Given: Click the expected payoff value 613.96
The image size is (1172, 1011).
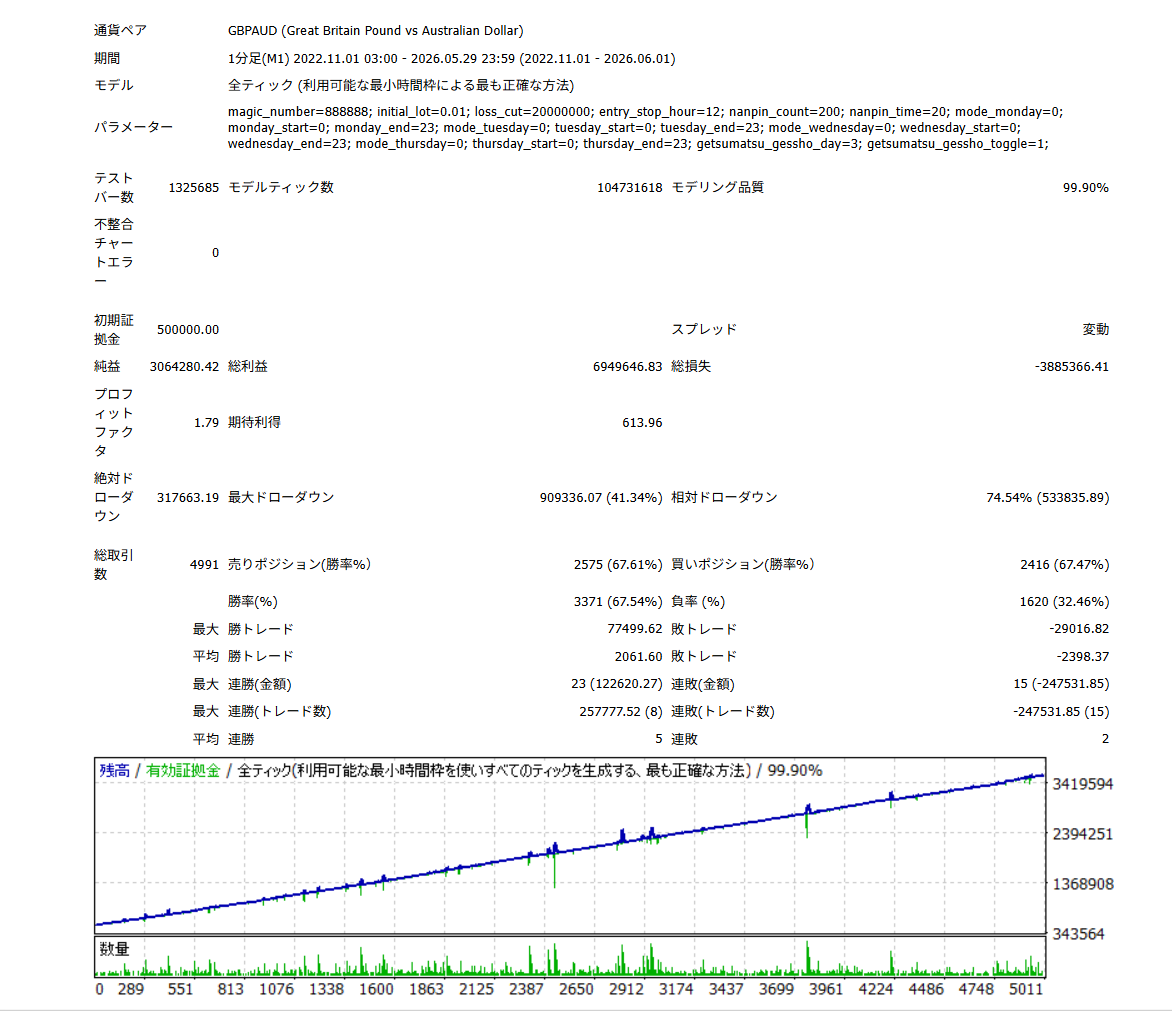Looking at the screenshot, I should [642, 423].
